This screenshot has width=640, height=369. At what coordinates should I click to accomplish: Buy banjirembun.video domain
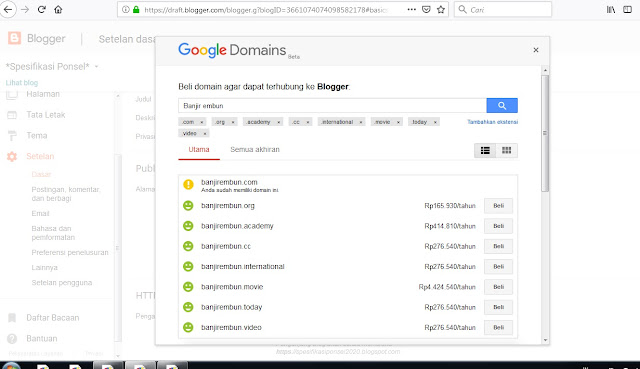498,327
